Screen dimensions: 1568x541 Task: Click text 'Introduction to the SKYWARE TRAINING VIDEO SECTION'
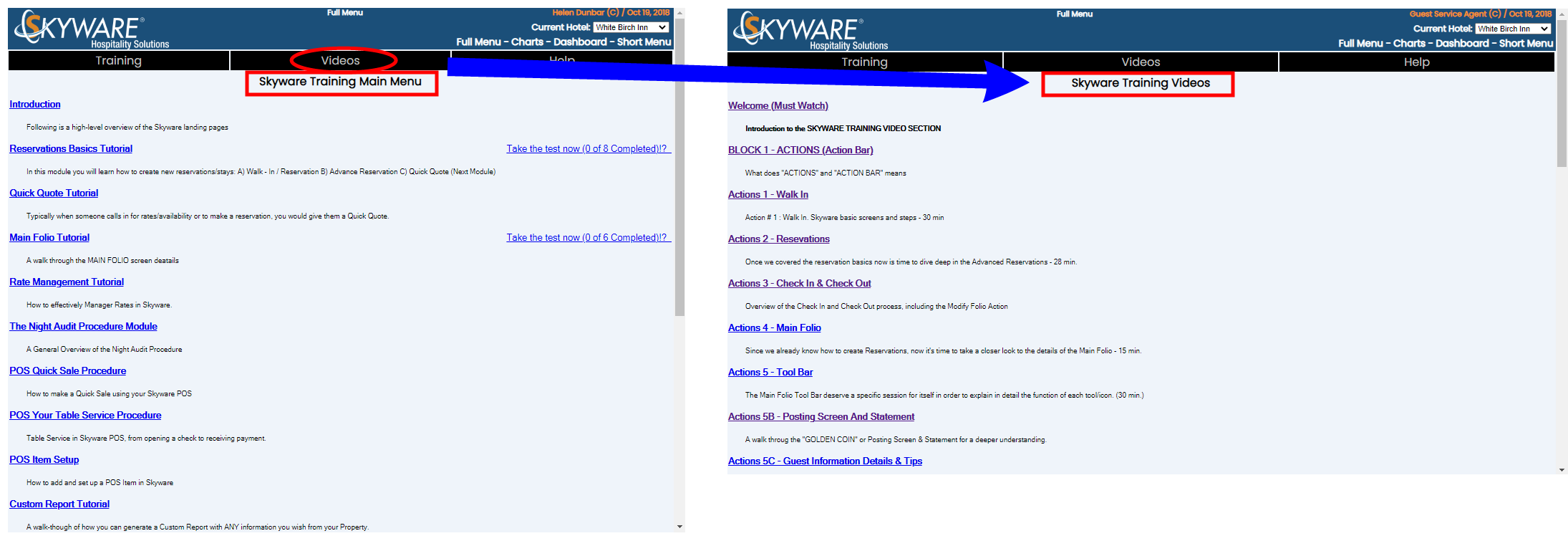(x=843, y=129)
